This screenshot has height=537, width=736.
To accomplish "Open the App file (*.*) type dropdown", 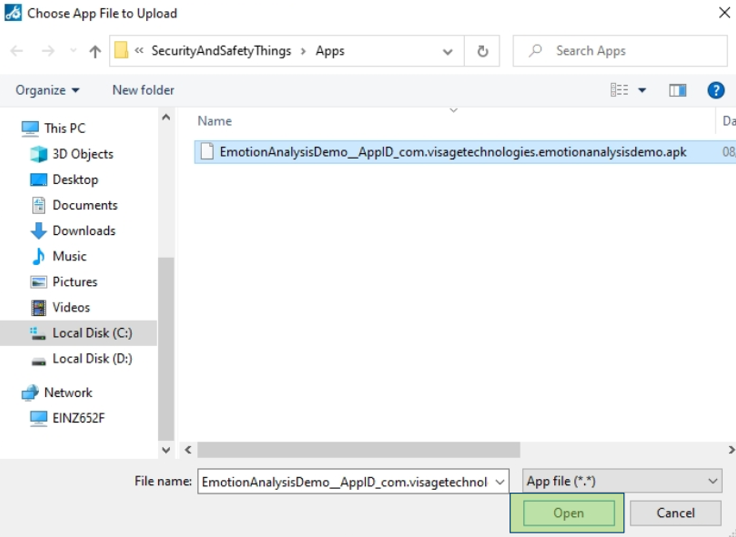I will (x=622, y=481).
